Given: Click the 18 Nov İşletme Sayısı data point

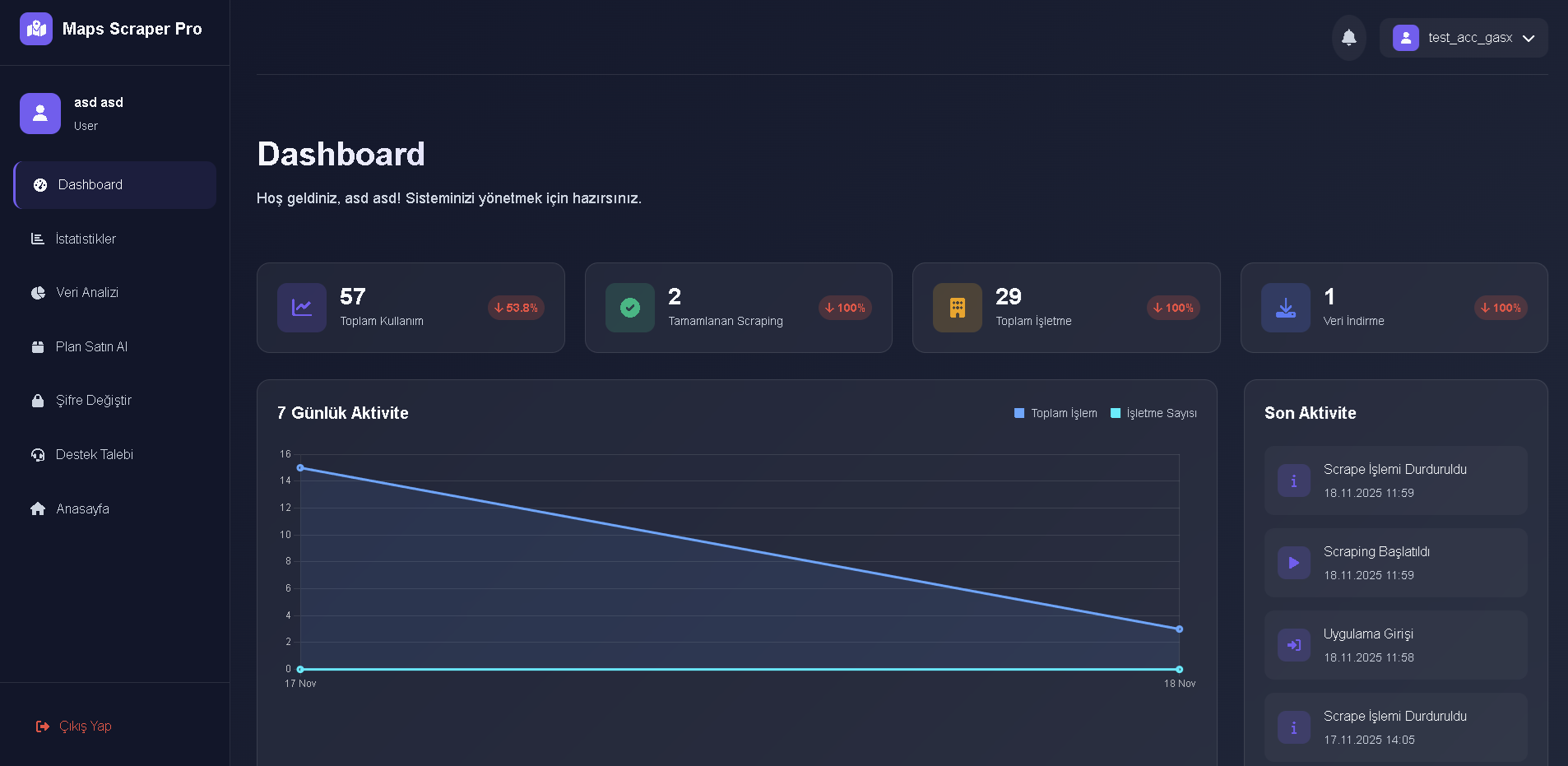Looking at the screenshot, I should [x=1180, y=670].
